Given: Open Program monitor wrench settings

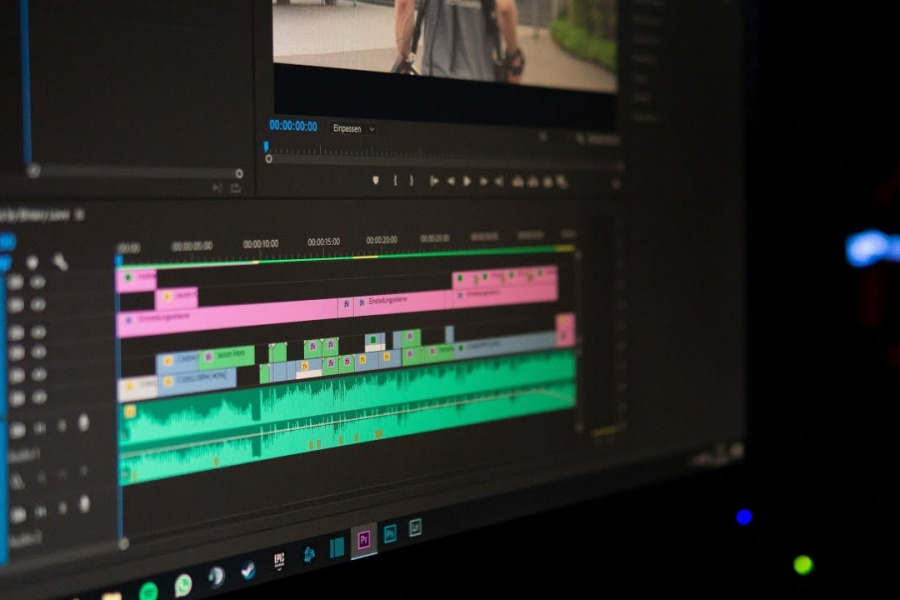Looking at the screenshot, I should coord(580,138).
